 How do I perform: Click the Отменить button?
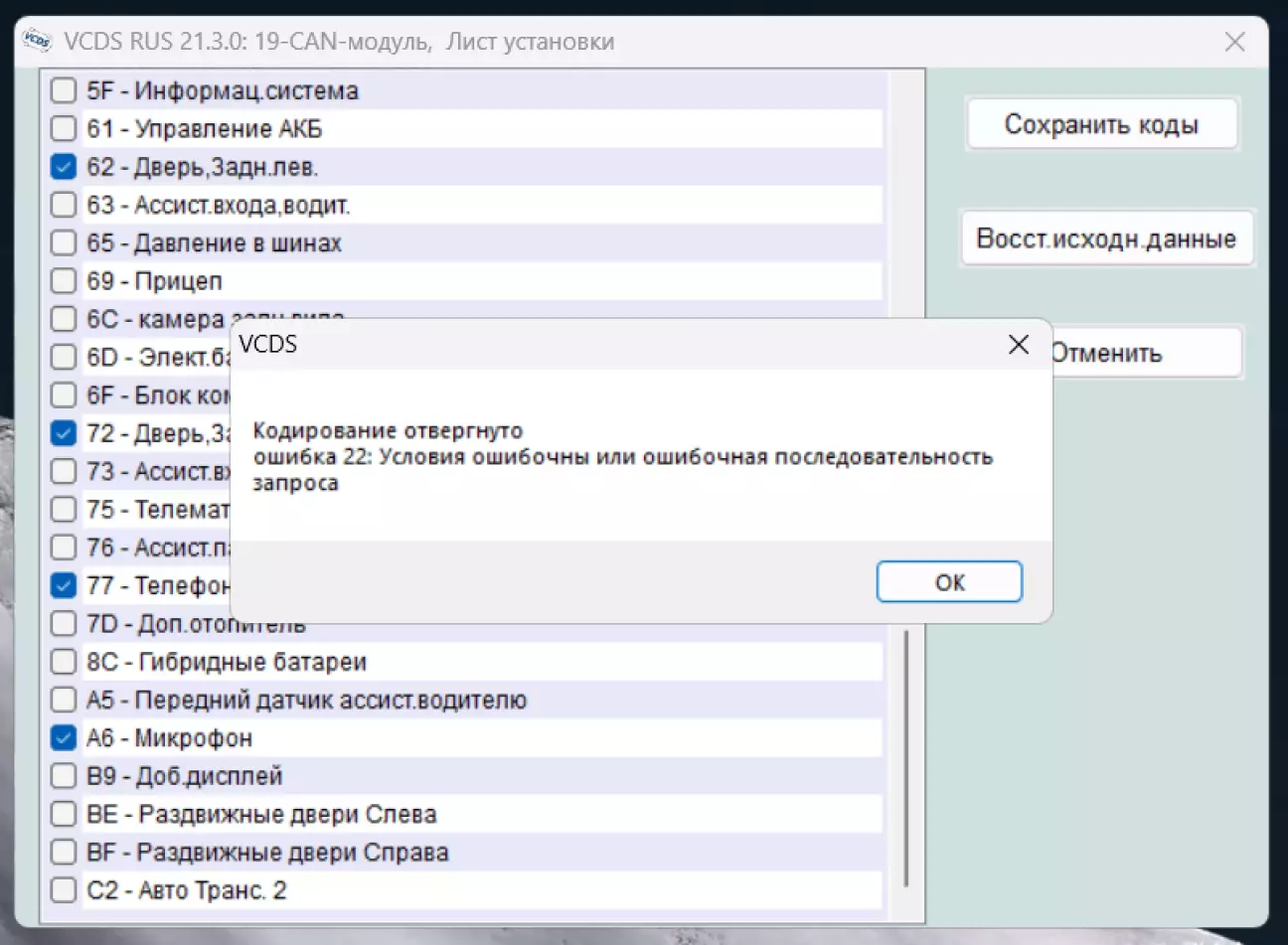pyautogui.click(x=1143, y=354)
